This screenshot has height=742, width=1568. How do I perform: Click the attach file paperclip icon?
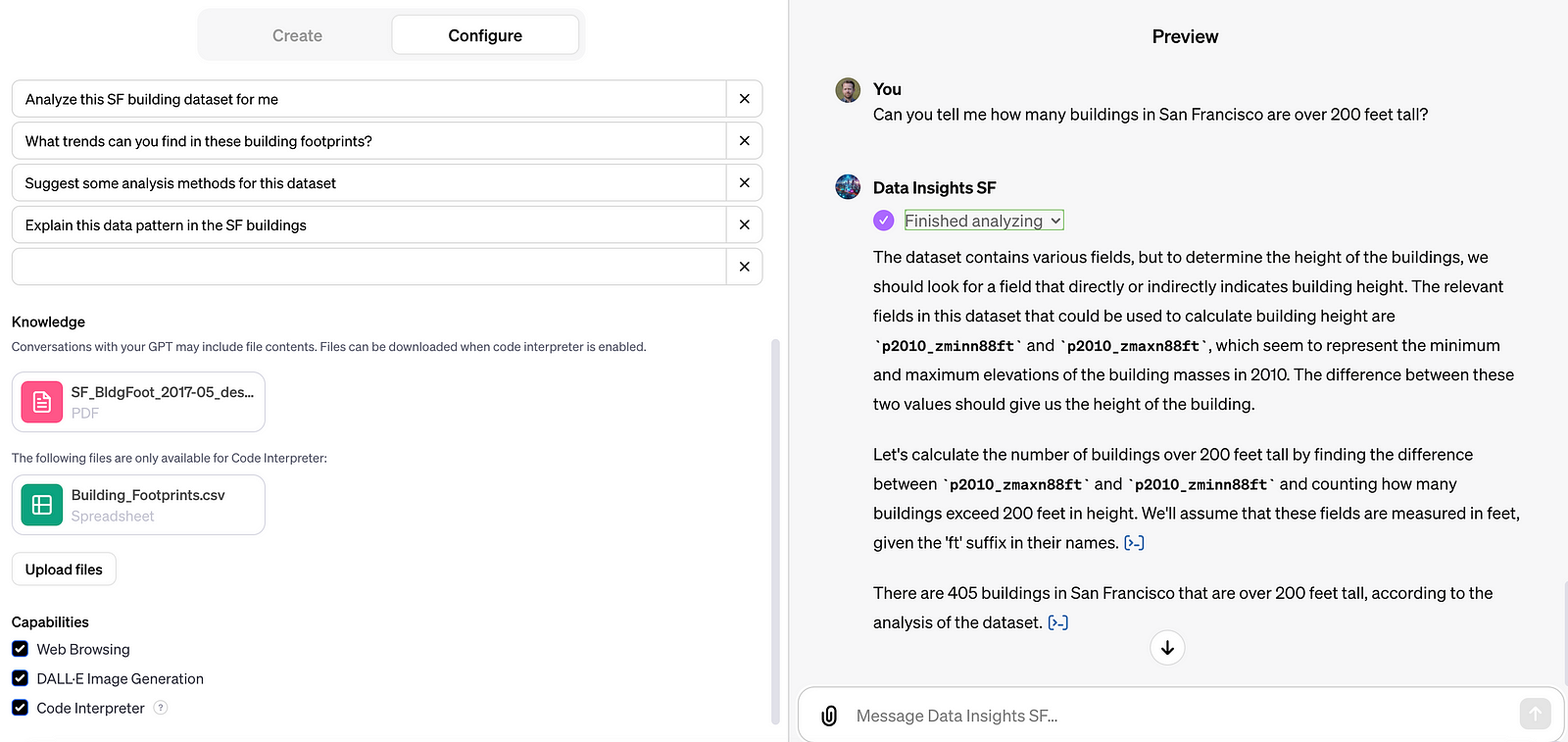click(x=829, y=716)
